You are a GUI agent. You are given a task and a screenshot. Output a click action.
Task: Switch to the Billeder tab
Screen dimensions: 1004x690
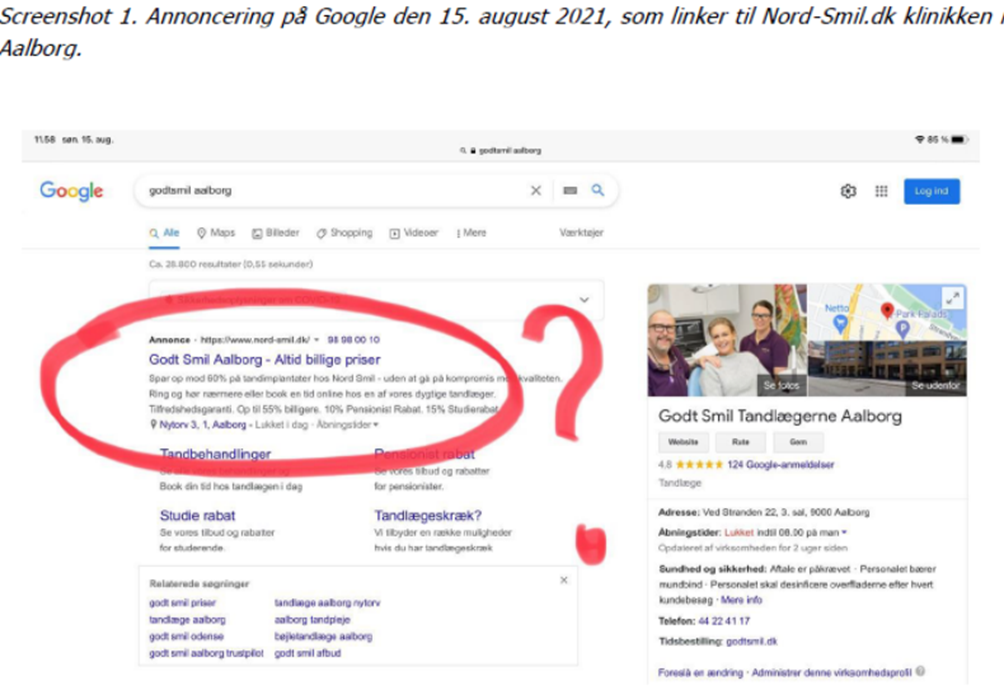(x=275, y=233)
